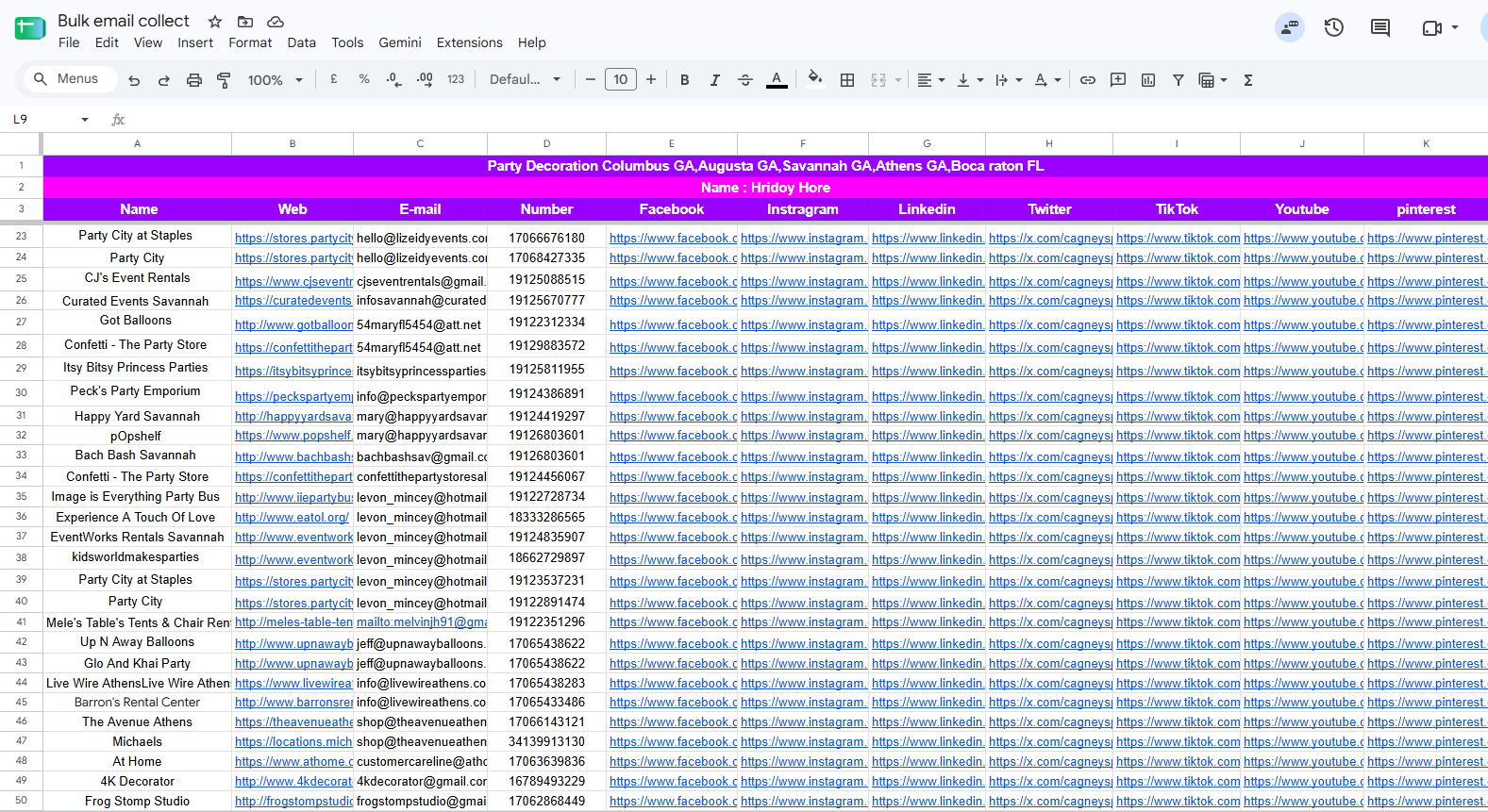Star the Bulk email collect document

click(x=215, y=22)
